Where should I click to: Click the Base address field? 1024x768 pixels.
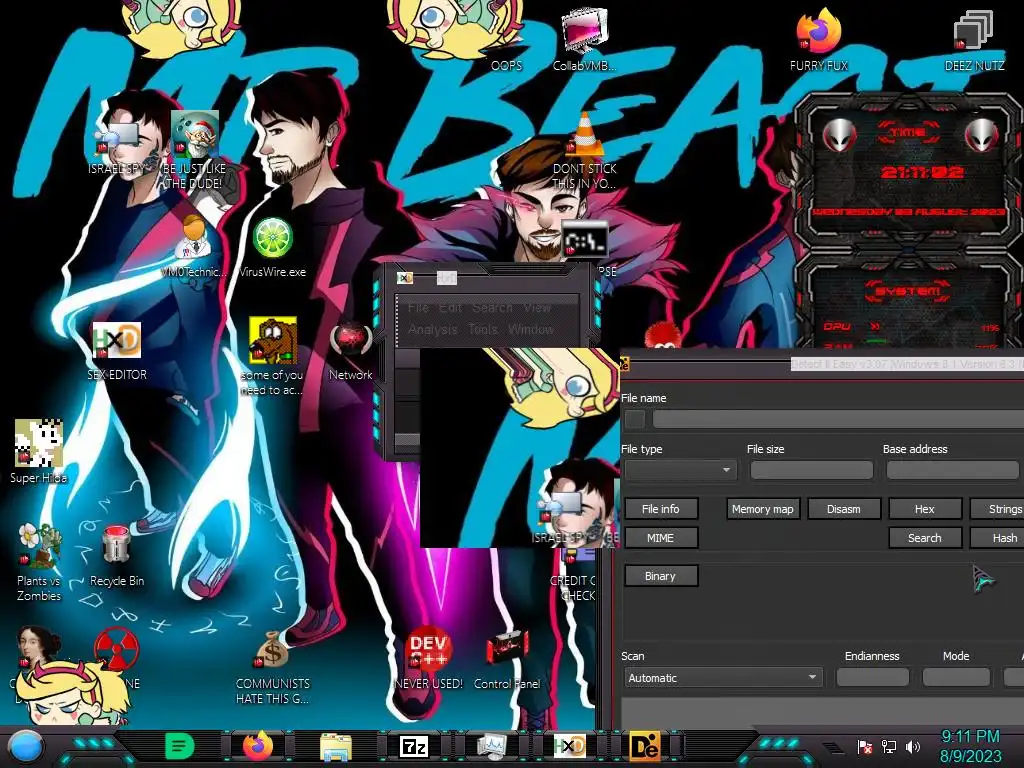[x=953, y=470]
